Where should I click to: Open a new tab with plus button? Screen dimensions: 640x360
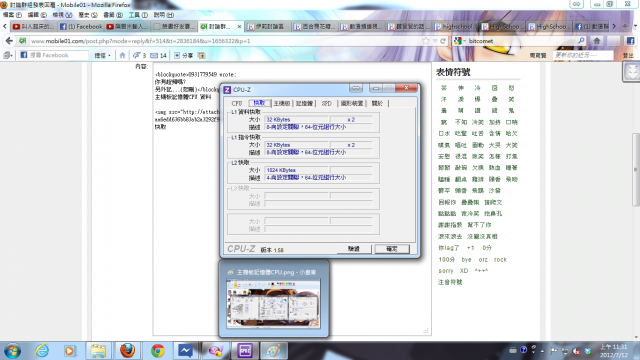[624, 26]
